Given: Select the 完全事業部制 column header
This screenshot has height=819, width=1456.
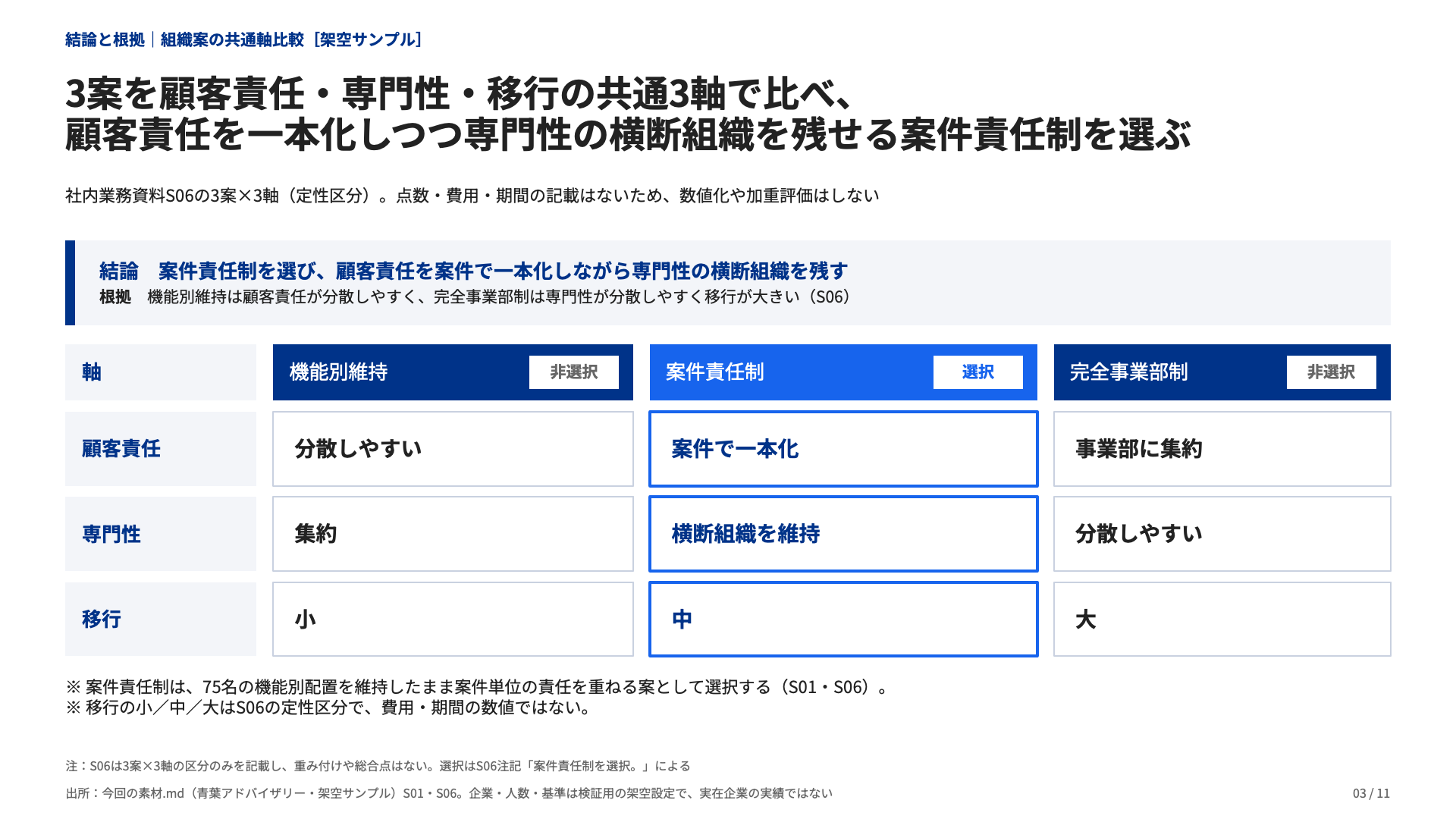Looking at the screenshot, I should [x=1222, y=372].
